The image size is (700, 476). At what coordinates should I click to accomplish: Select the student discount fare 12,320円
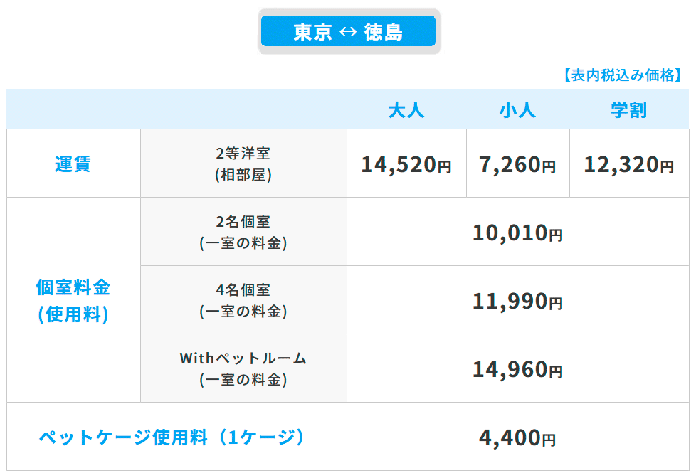click(x=629, y=165)
